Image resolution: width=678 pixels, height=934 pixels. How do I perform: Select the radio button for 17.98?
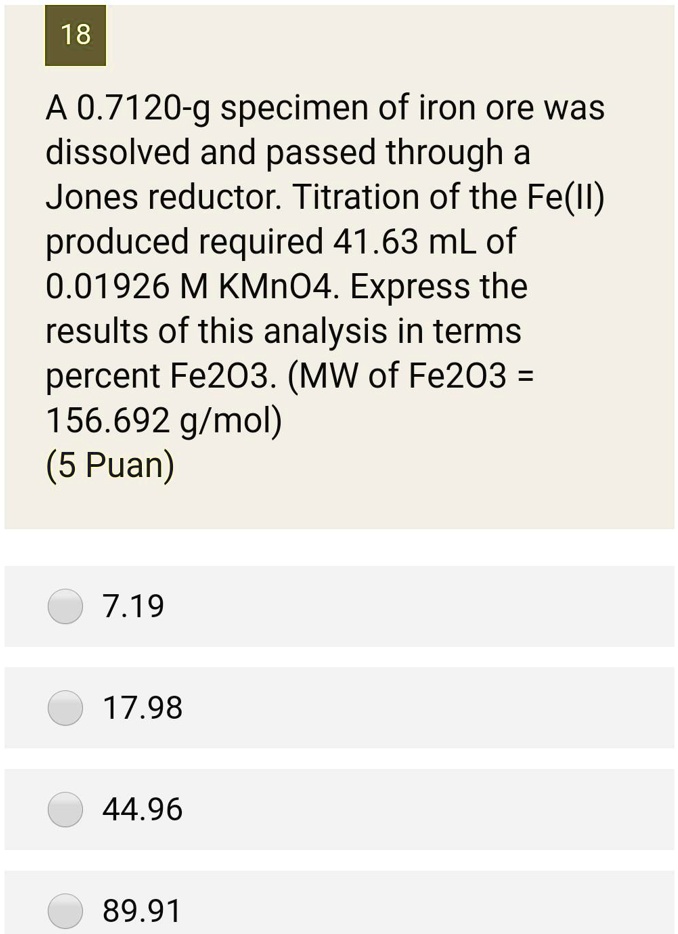tap(65, 708)
